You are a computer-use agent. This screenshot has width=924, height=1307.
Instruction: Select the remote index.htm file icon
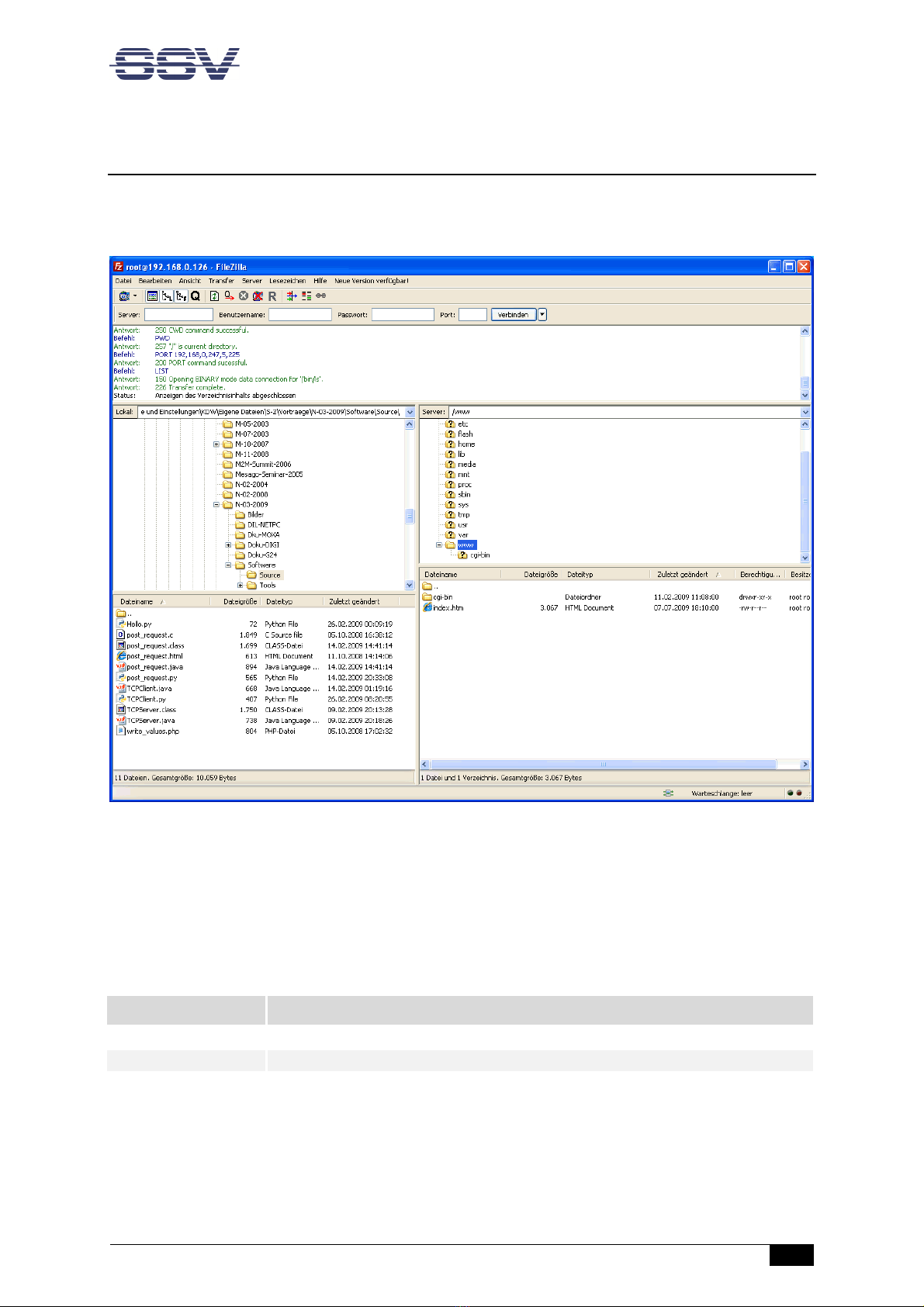coord(427,607)
